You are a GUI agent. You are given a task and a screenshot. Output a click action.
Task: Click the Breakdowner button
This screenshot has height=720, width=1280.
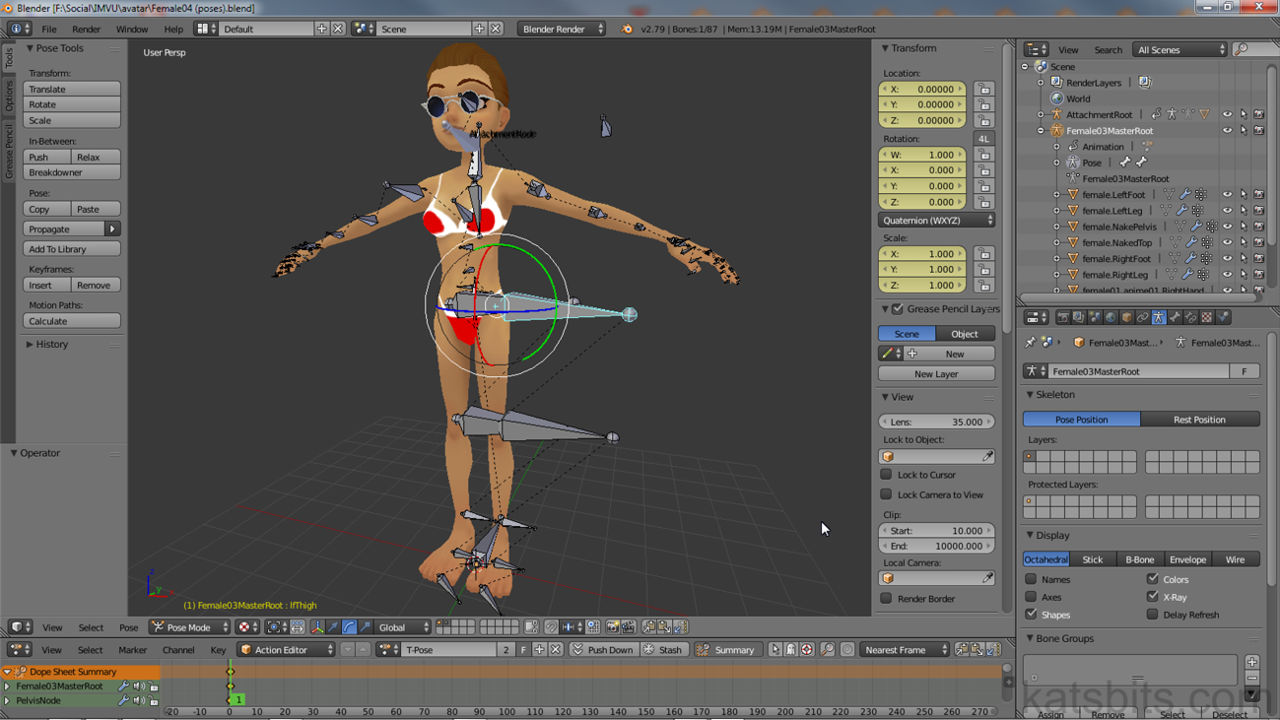[72, 173]
